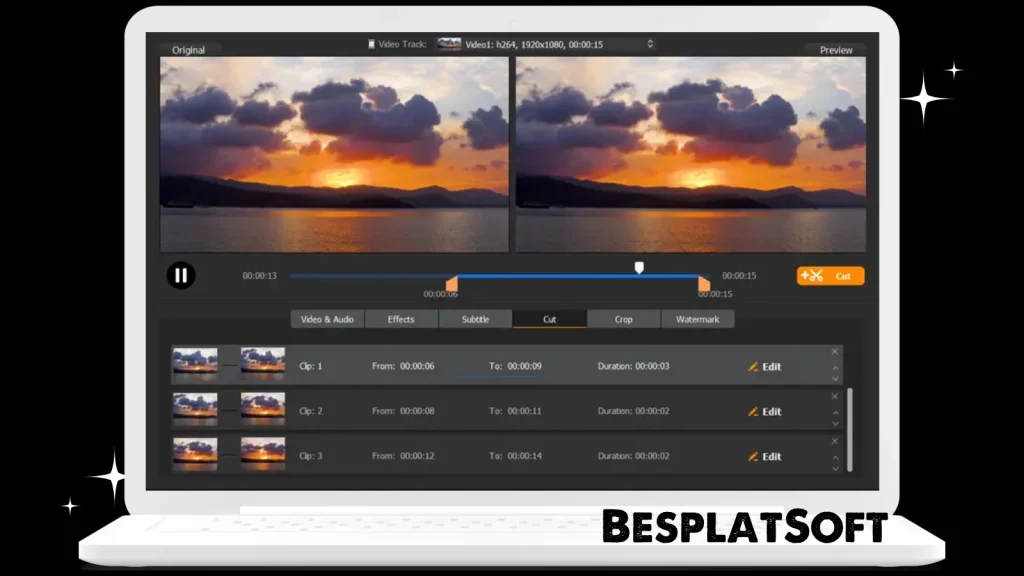Click the film icon beside Video Track label
1024x576 pixels.
tap(370, 44)
